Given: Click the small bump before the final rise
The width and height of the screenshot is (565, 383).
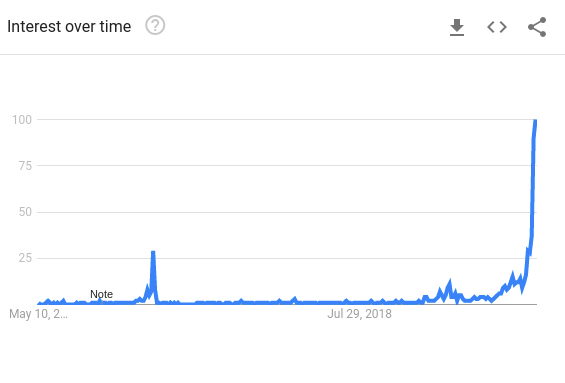Looking at the screenshot, I should 449,283.
